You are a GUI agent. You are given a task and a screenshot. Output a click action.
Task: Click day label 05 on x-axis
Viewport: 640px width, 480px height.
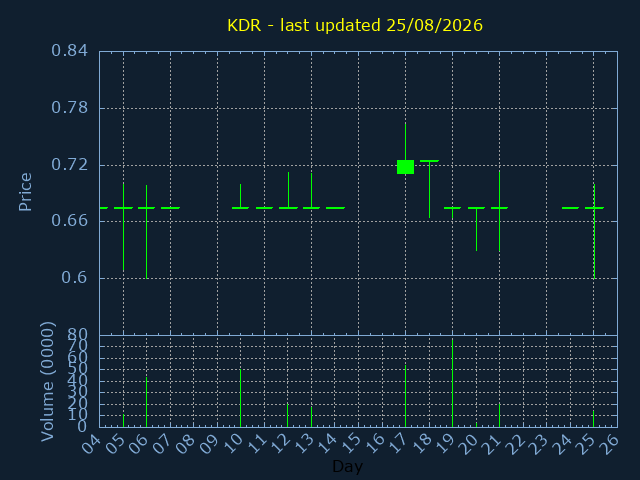click(x=115, y=444)
